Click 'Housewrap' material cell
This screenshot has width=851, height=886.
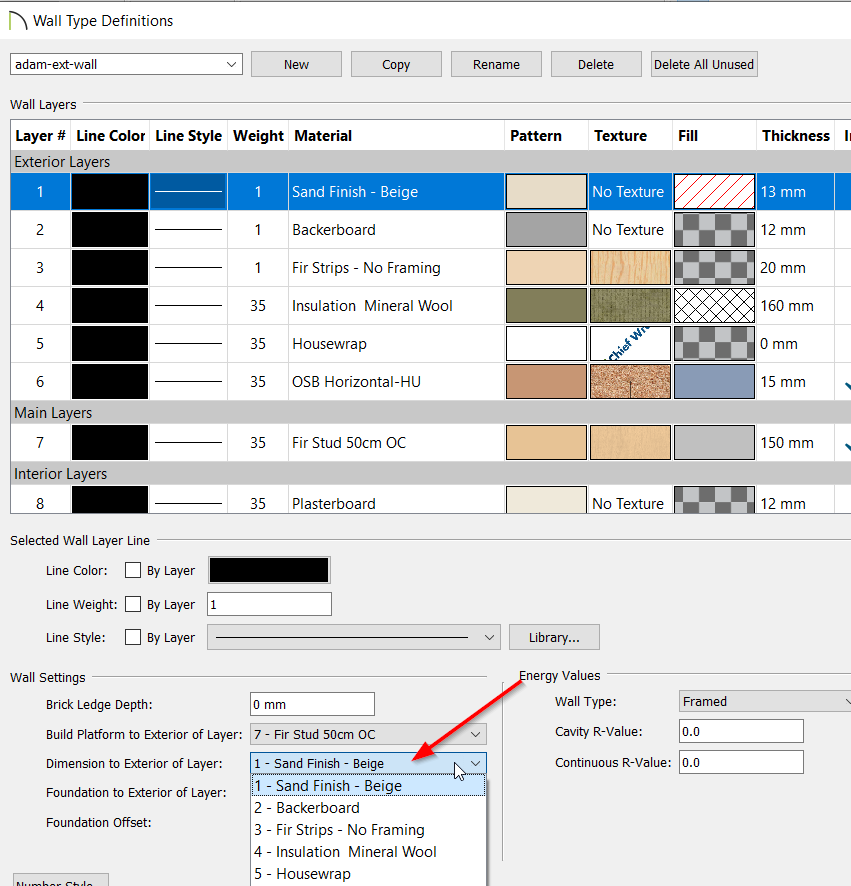pyautogui.click(x=396, y=343)
